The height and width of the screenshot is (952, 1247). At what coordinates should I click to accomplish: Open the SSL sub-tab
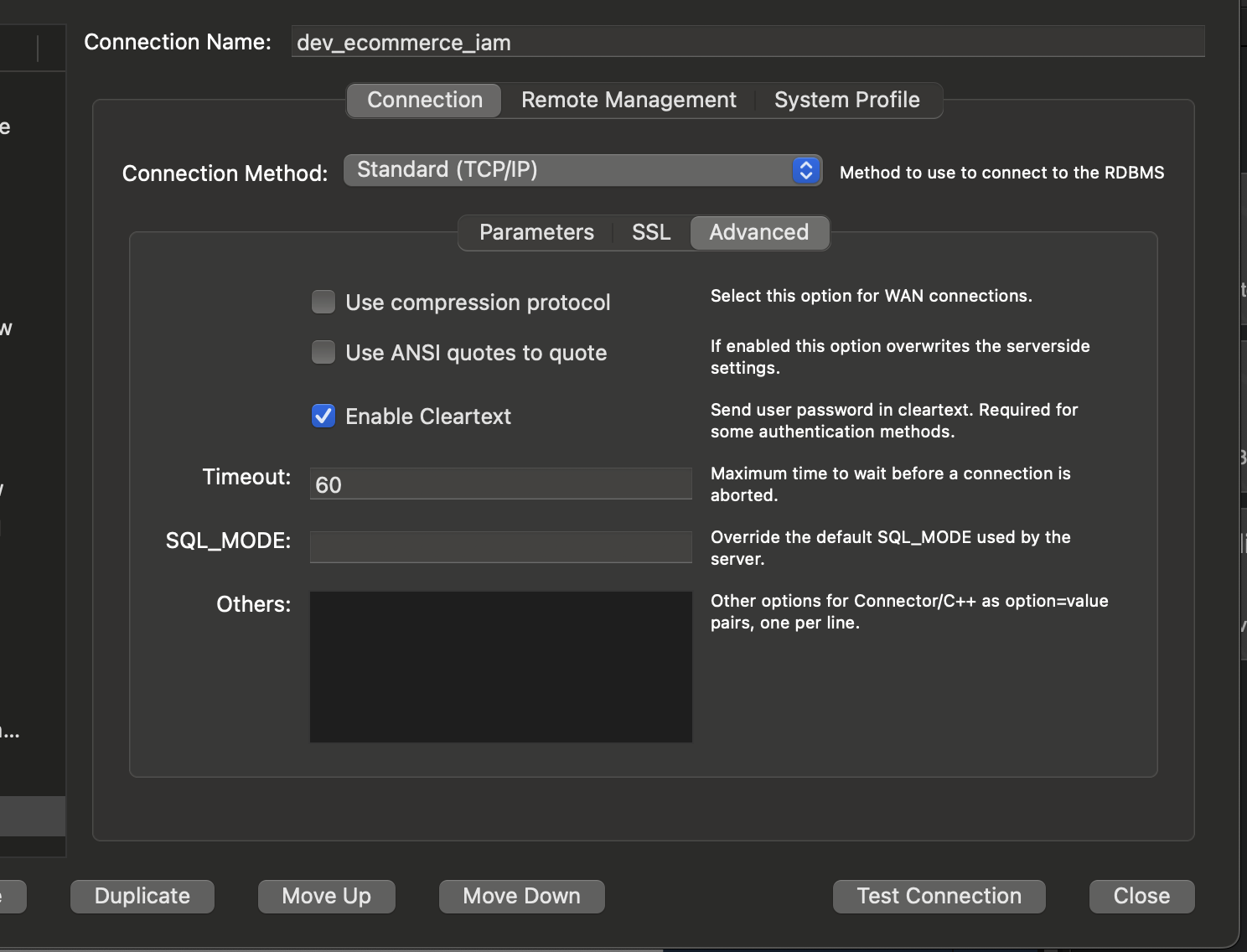651,232
